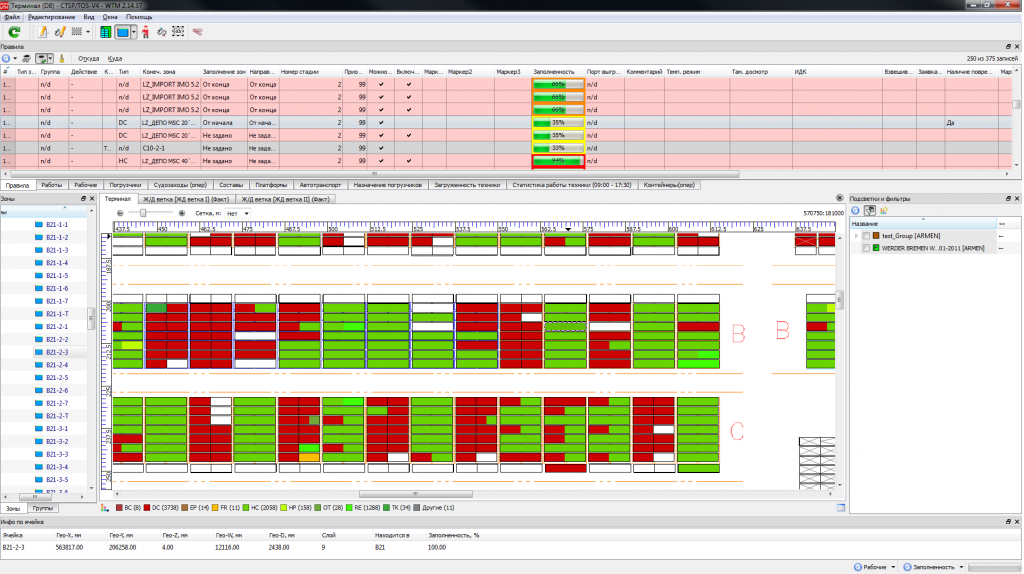Image resolution: width=1024 pixels, height=574 pixels.
Task: Sort by the Заполненность column header
Action: [557, 72]
